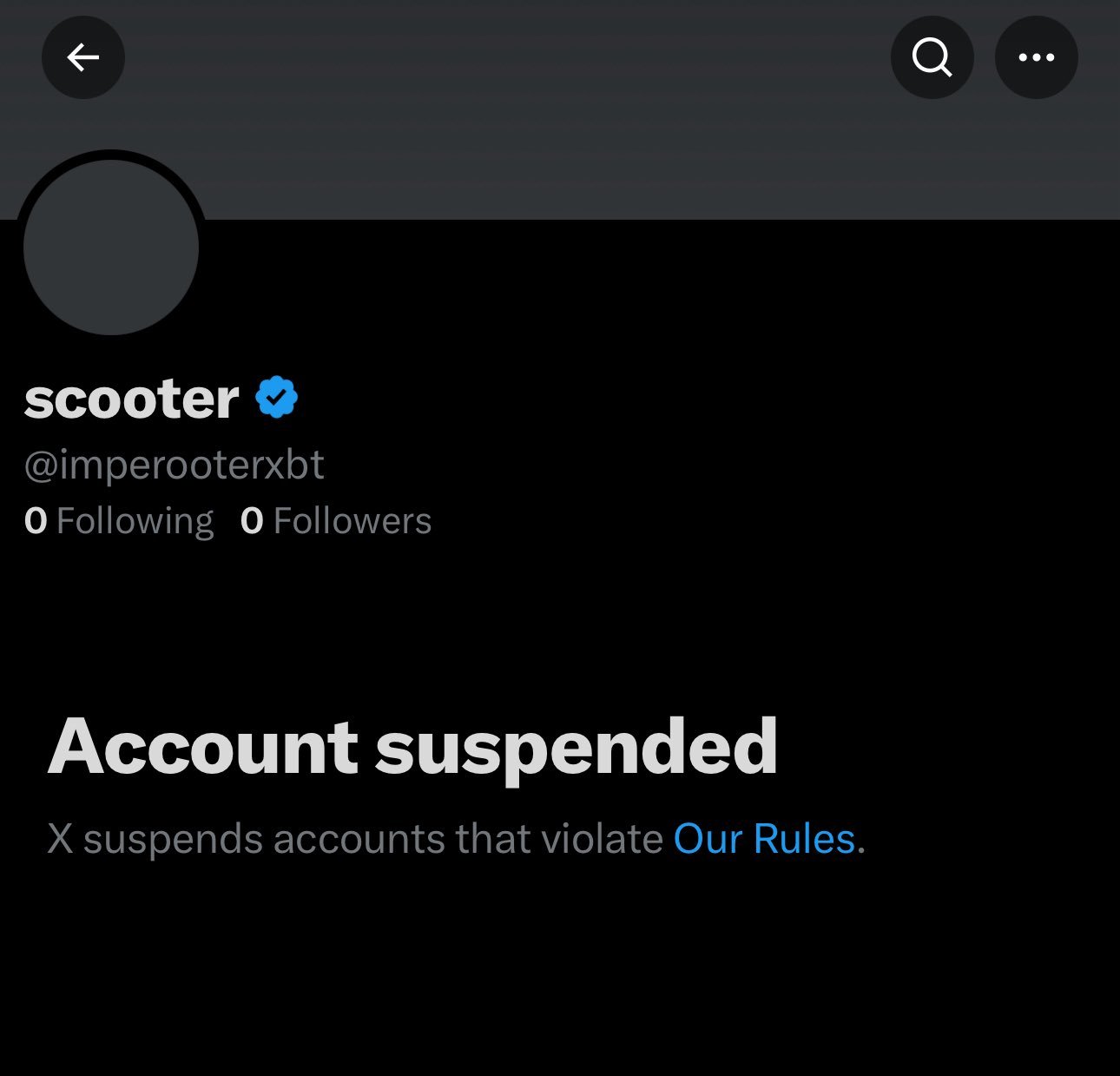The height and width of the screenshot is (1076, 1120).
Task: Open the Following list label
Action: [x=135, y=521]
